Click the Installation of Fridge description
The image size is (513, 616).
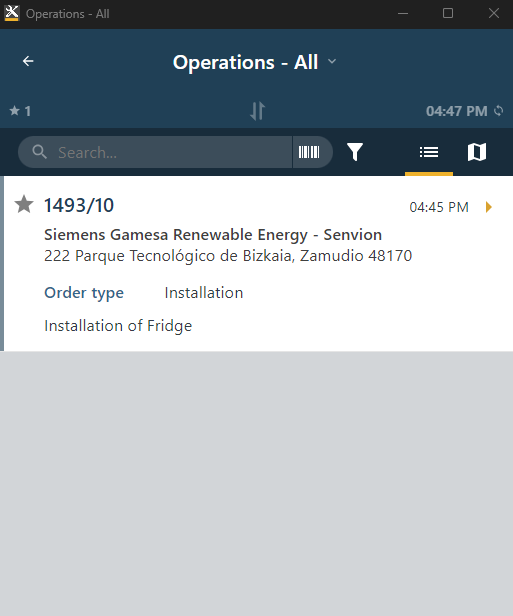tap(118, 326)
